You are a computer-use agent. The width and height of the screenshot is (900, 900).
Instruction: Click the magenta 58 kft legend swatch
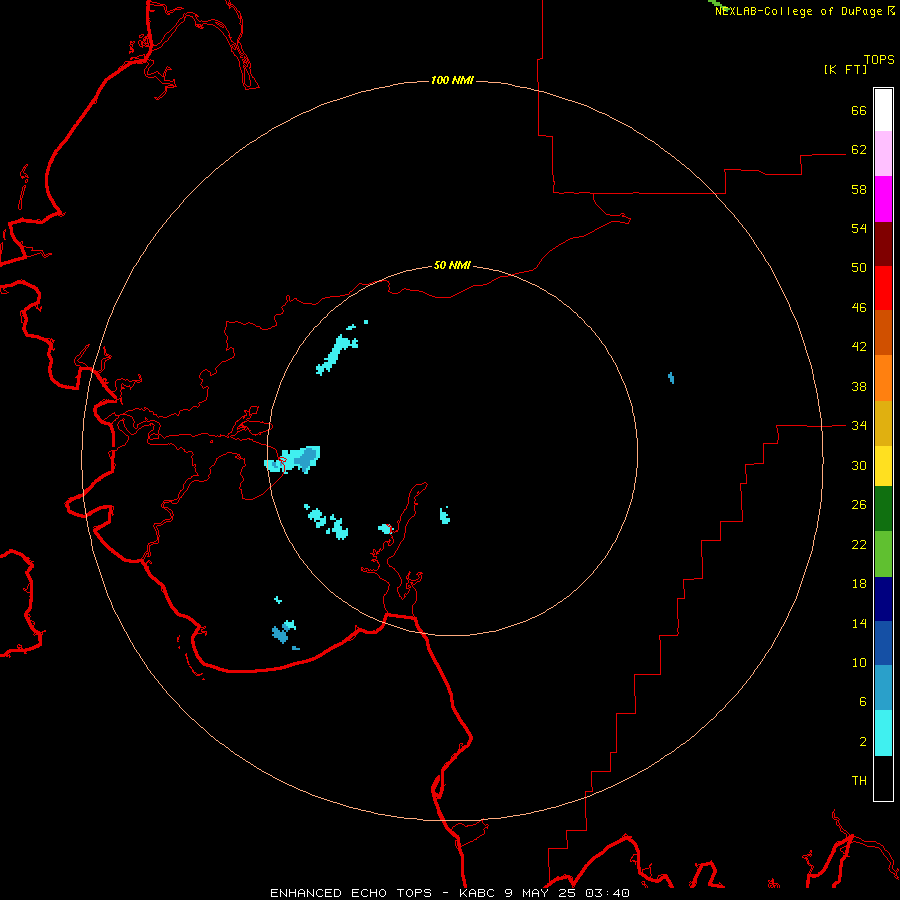883,199
